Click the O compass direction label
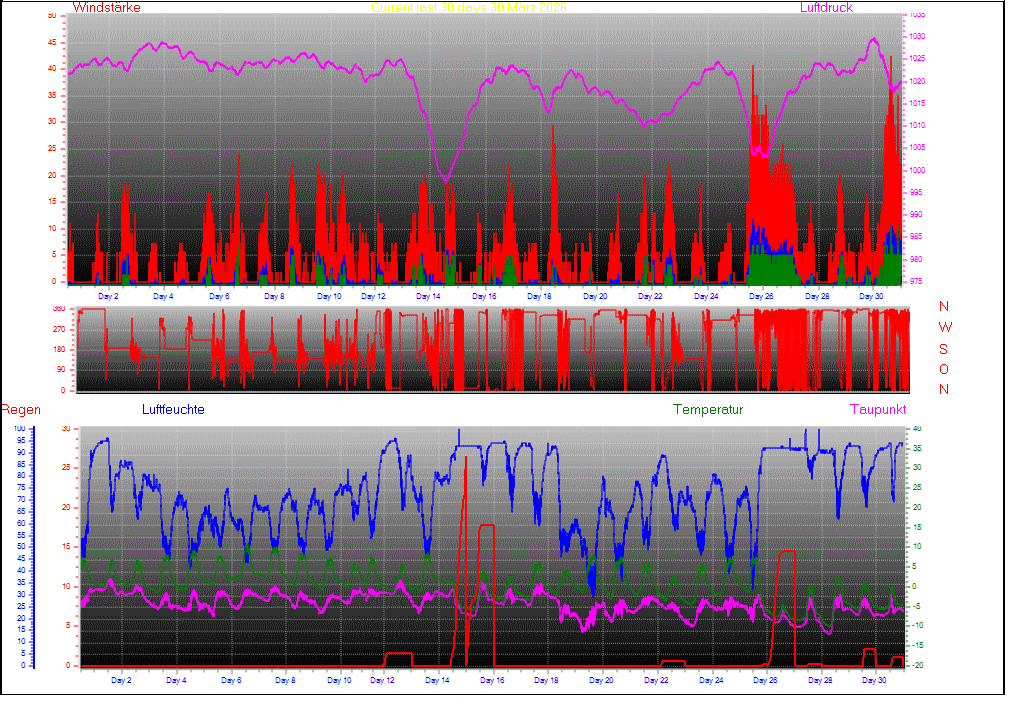 (x=944, y=369)
